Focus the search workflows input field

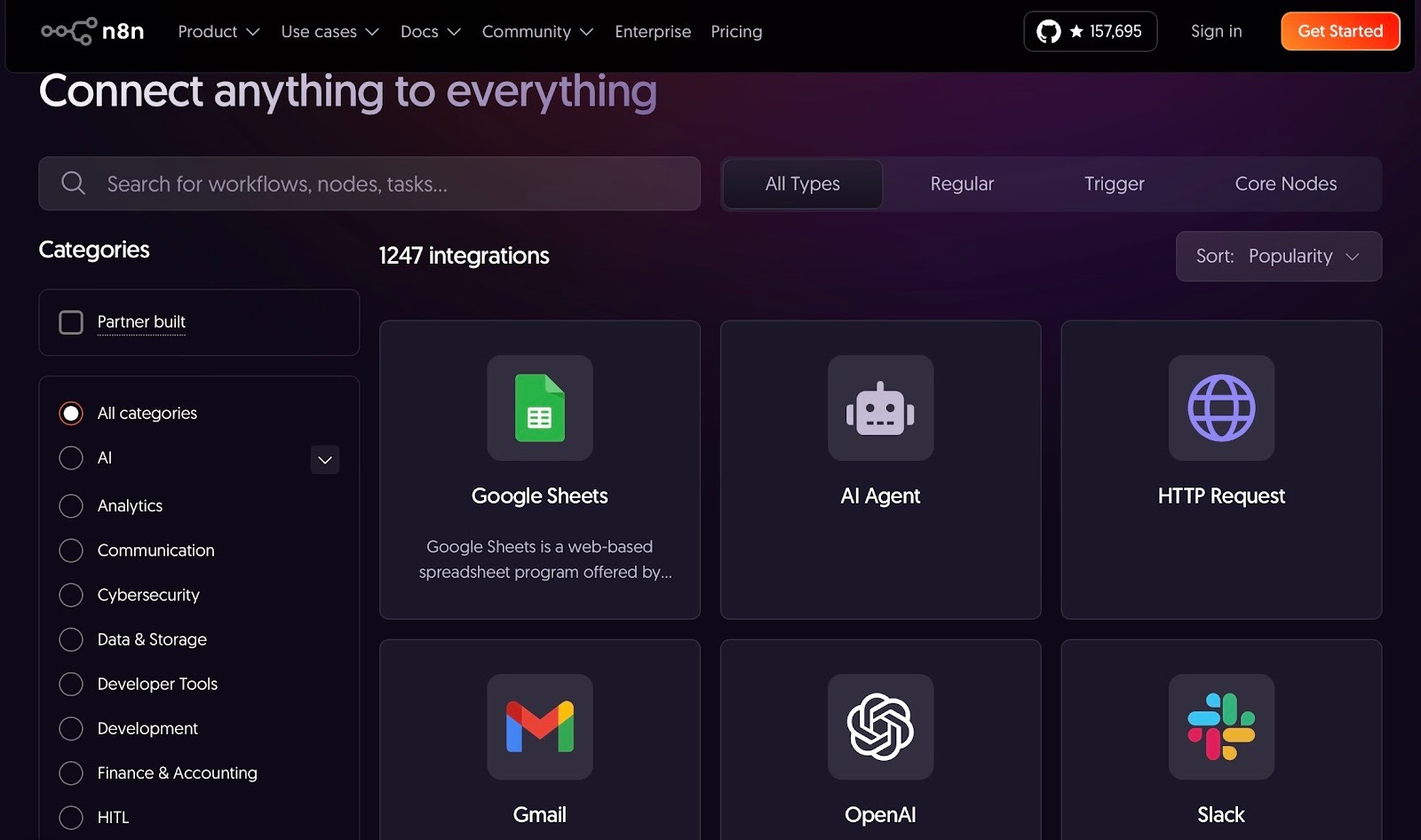tap(369, 184)
